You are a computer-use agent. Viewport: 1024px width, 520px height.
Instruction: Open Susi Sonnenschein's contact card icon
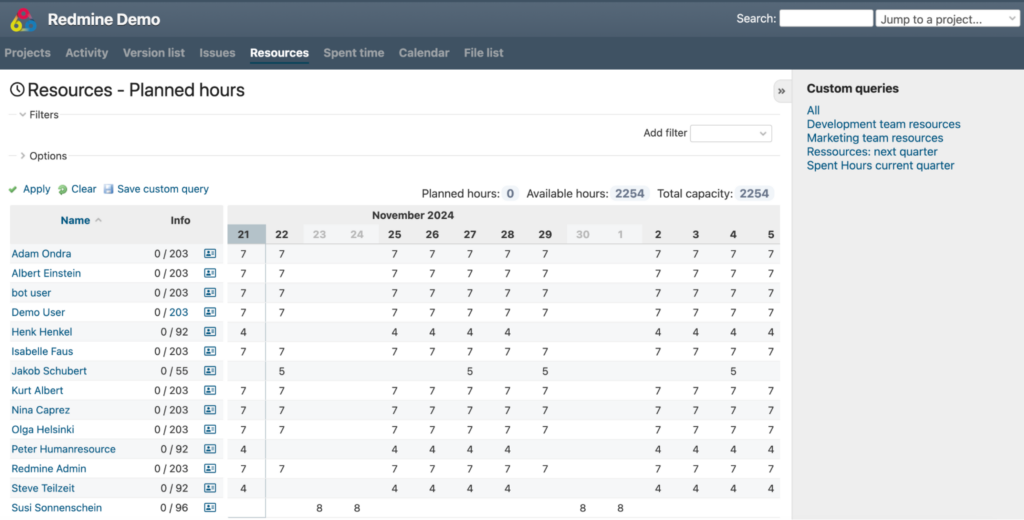coord(210,508)
